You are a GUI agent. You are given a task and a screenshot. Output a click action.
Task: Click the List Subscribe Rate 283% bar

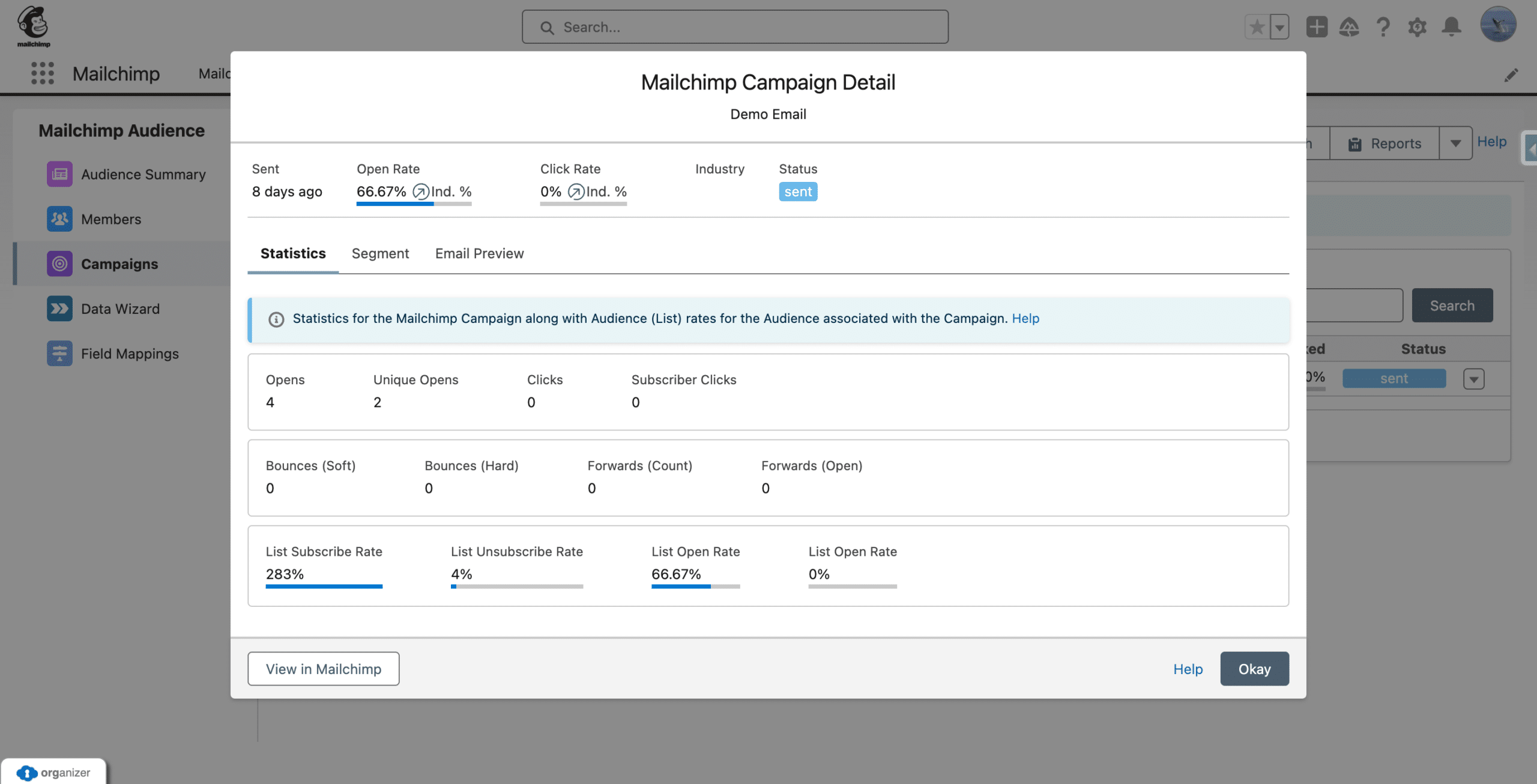pyautogui.click(x=324, y=586)
